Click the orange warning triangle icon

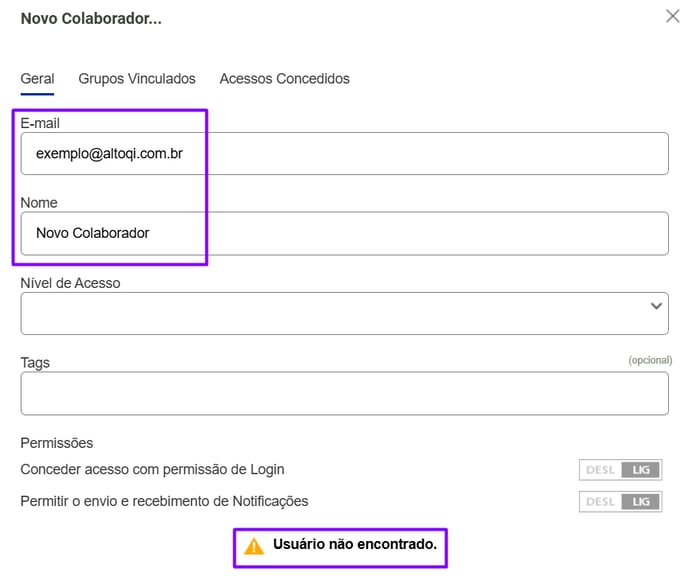point(254,547)
